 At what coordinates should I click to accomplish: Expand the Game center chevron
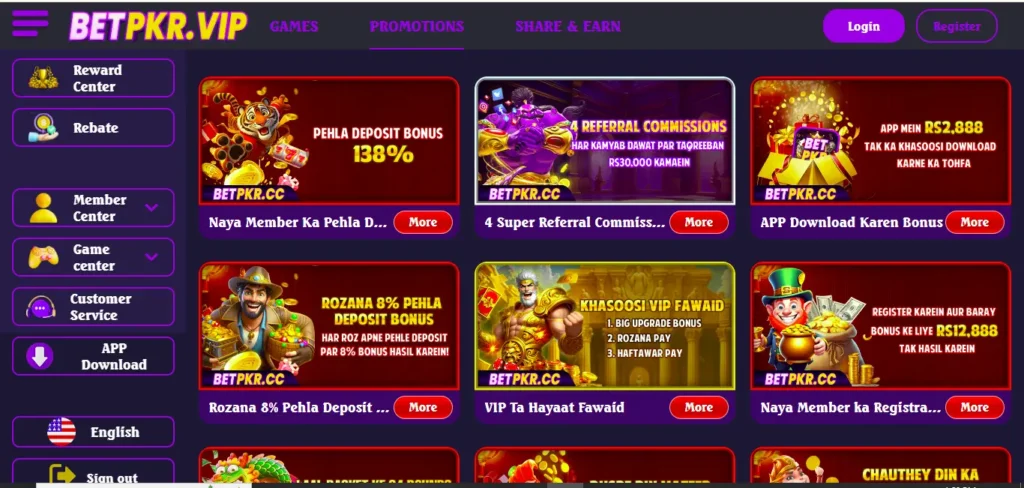[152, 257]
